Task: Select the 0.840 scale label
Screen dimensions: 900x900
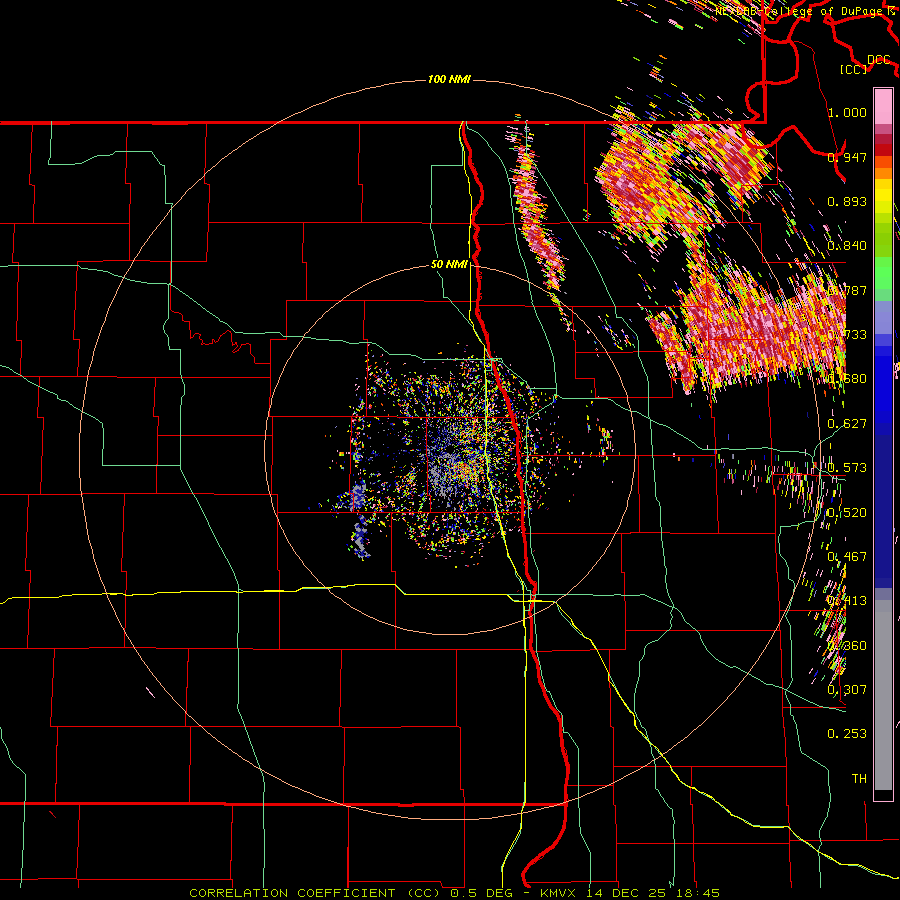Action: 847,246
